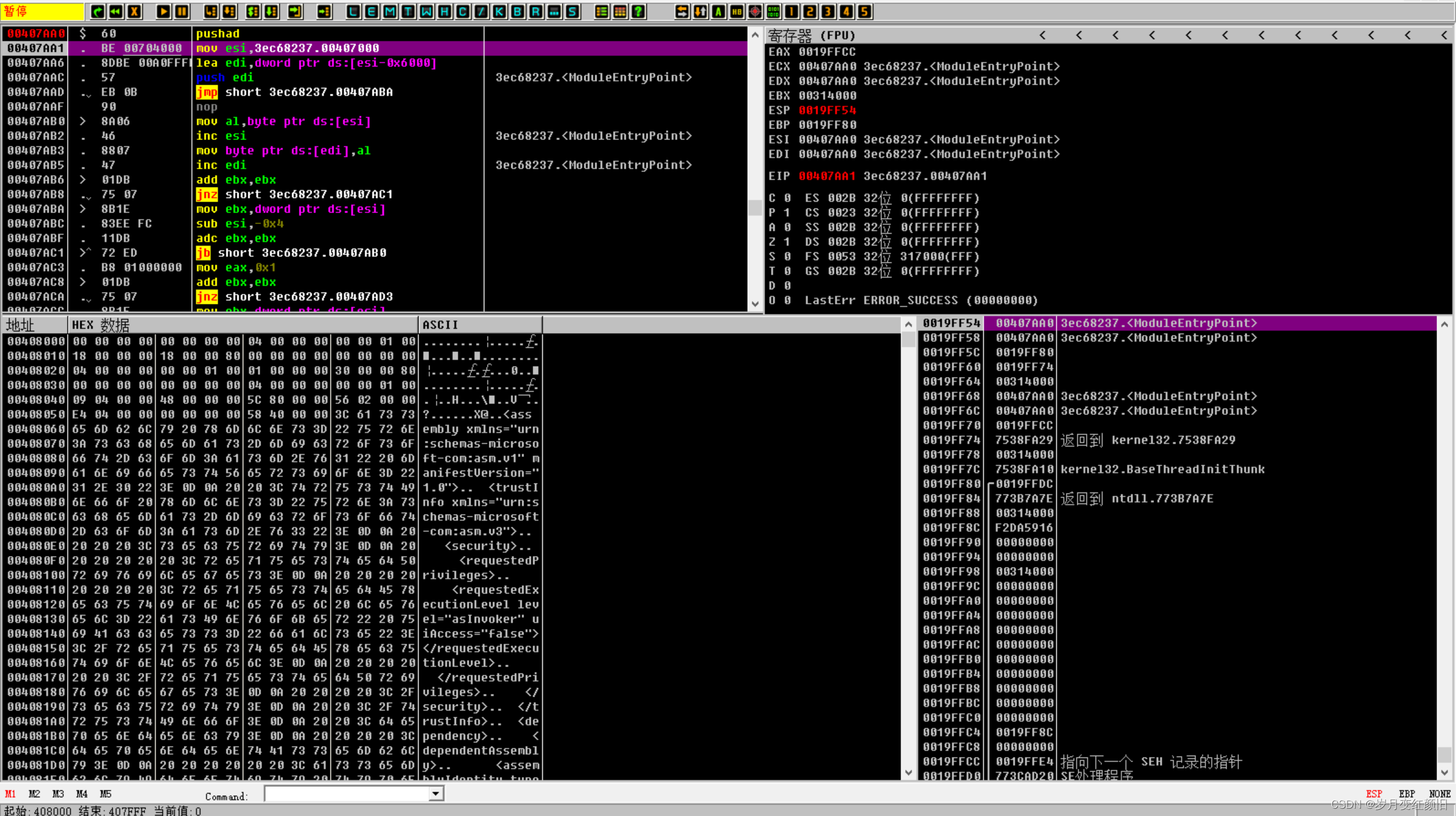Open the Handles window (H icon)
Screen dimensions: 1456x816
(444, 12)
